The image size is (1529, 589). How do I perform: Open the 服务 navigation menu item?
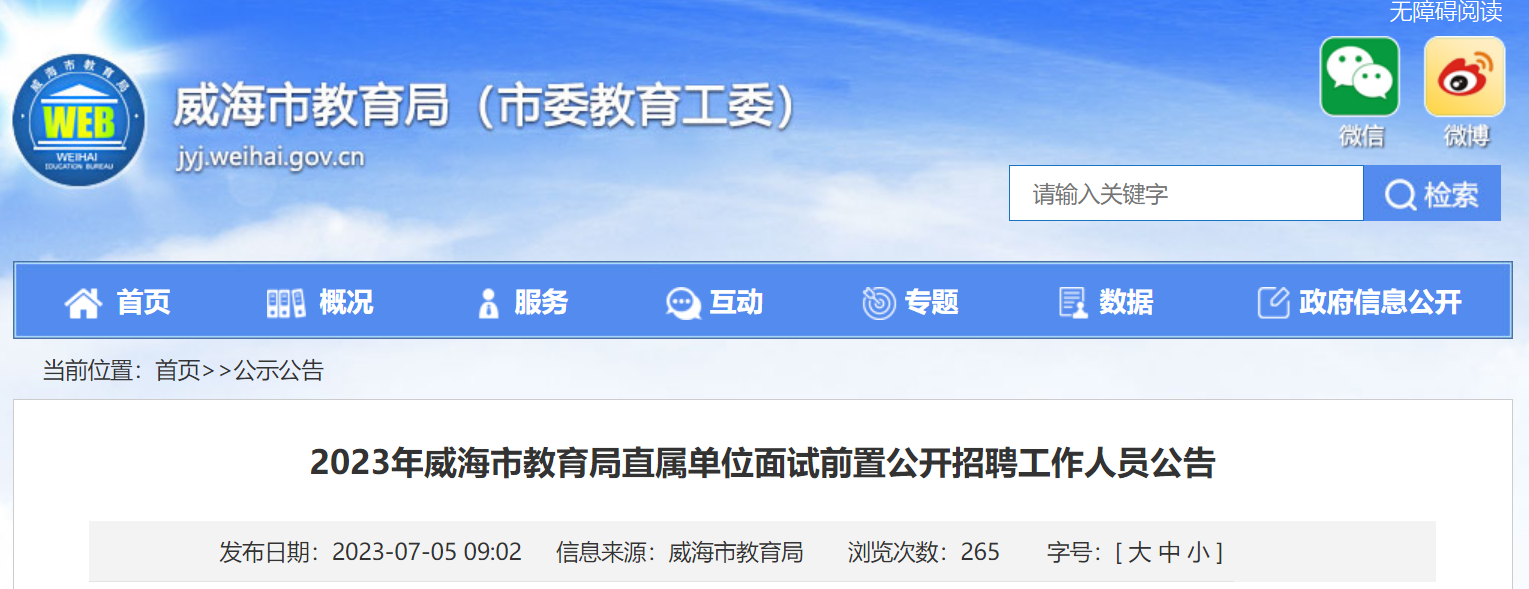[541, 302]
